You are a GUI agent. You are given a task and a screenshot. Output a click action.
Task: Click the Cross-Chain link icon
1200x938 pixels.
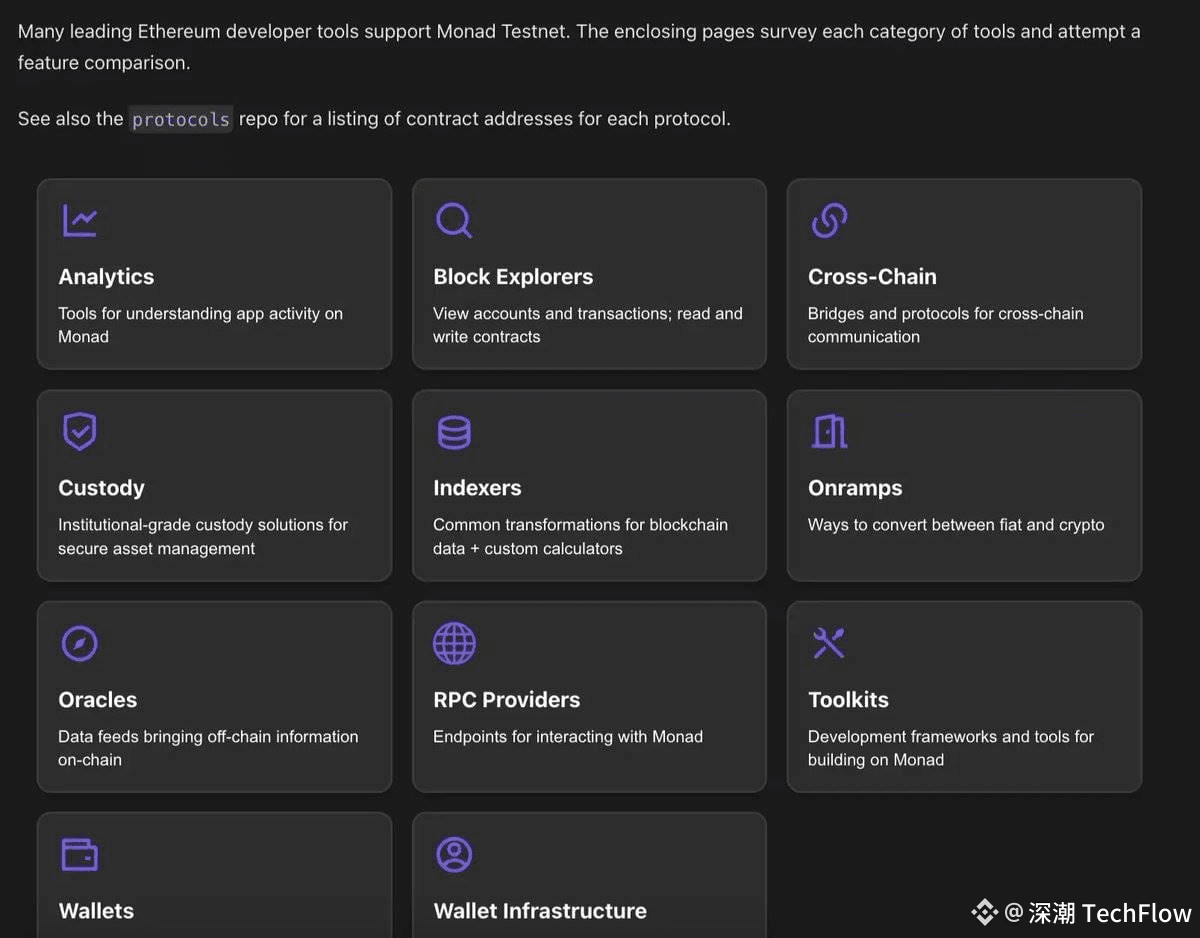click(x=829, y=220)
